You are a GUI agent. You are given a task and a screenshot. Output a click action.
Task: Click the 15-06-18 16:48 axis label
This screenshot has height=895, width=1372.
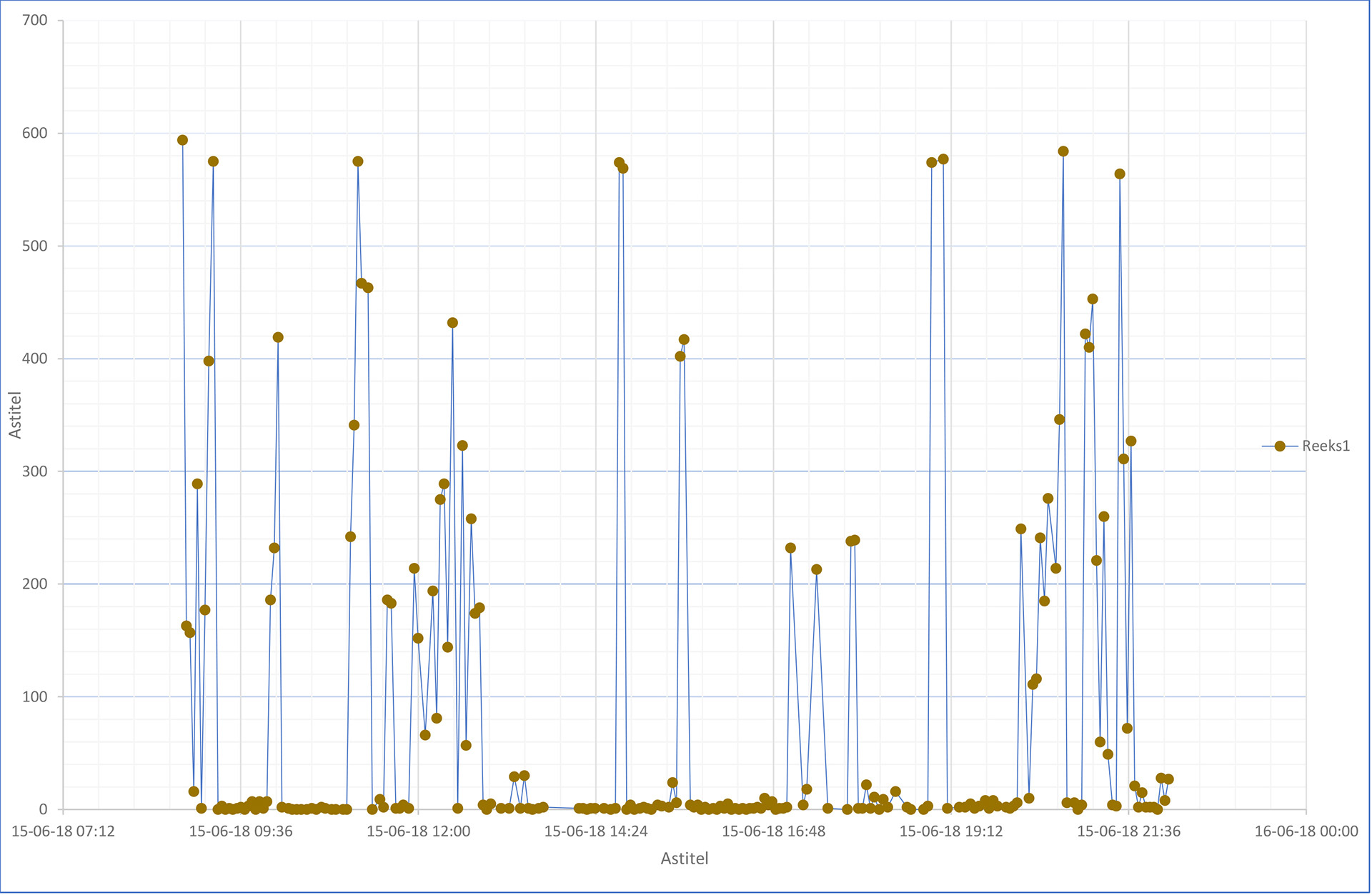tap(773, 832)
